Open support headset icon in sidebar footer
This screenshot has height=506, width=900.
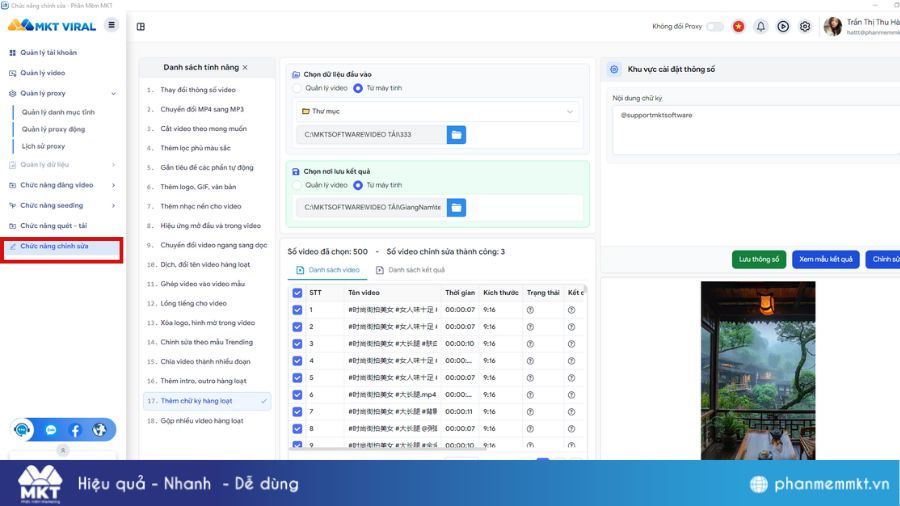pyautogui.click(x=22, y=430)
